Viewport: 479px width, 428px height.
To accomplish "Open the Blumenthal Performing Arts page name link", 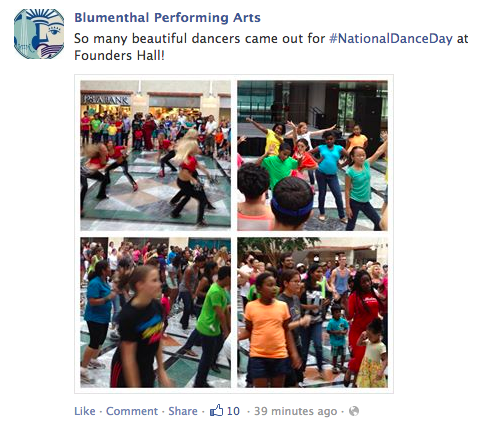I will [167, 18].
